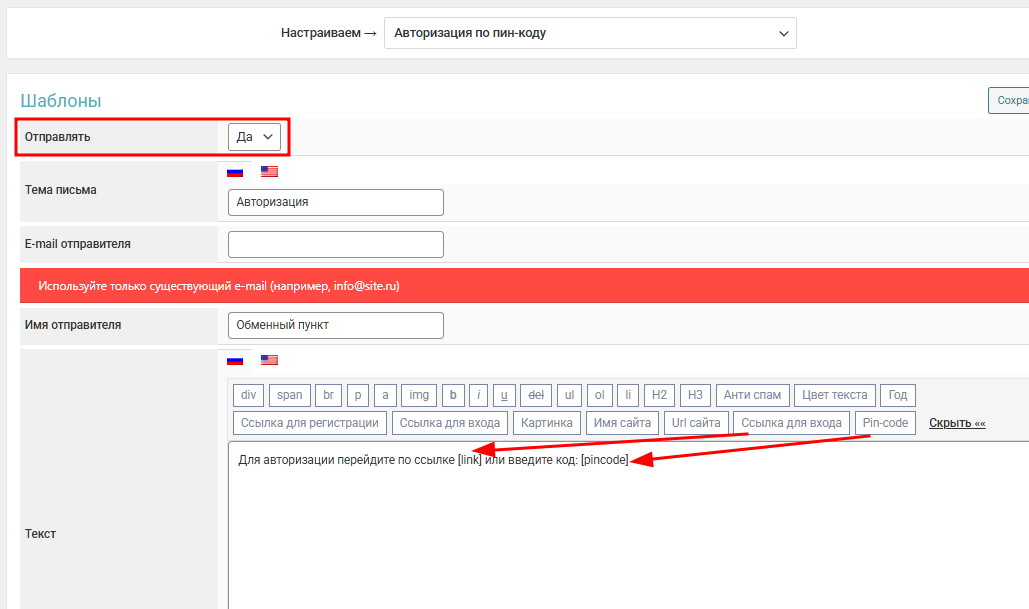Select Russian flag in the Тема письма row

tap(235, 172)
